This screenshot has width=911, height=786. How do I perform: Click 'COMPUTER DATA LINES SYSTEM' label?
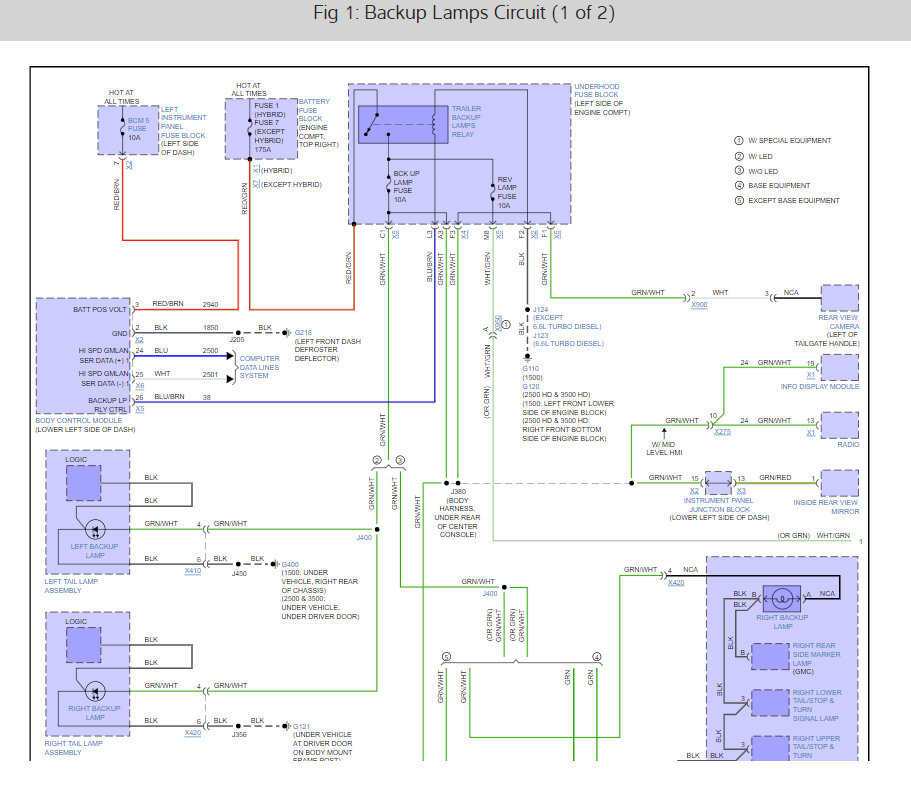259,367
